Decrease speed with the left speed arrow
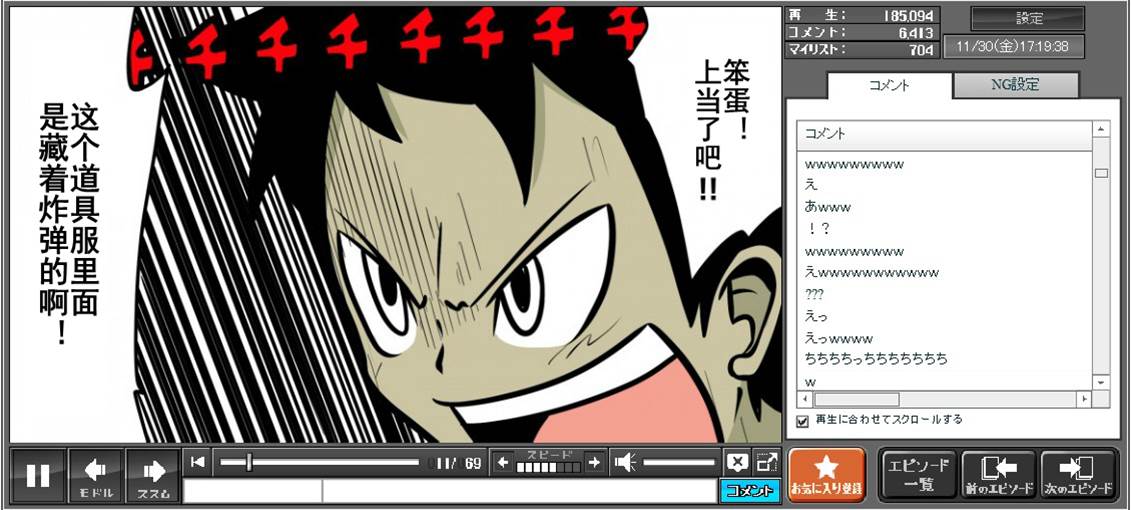1131x510 pixels. pos(503,462)
